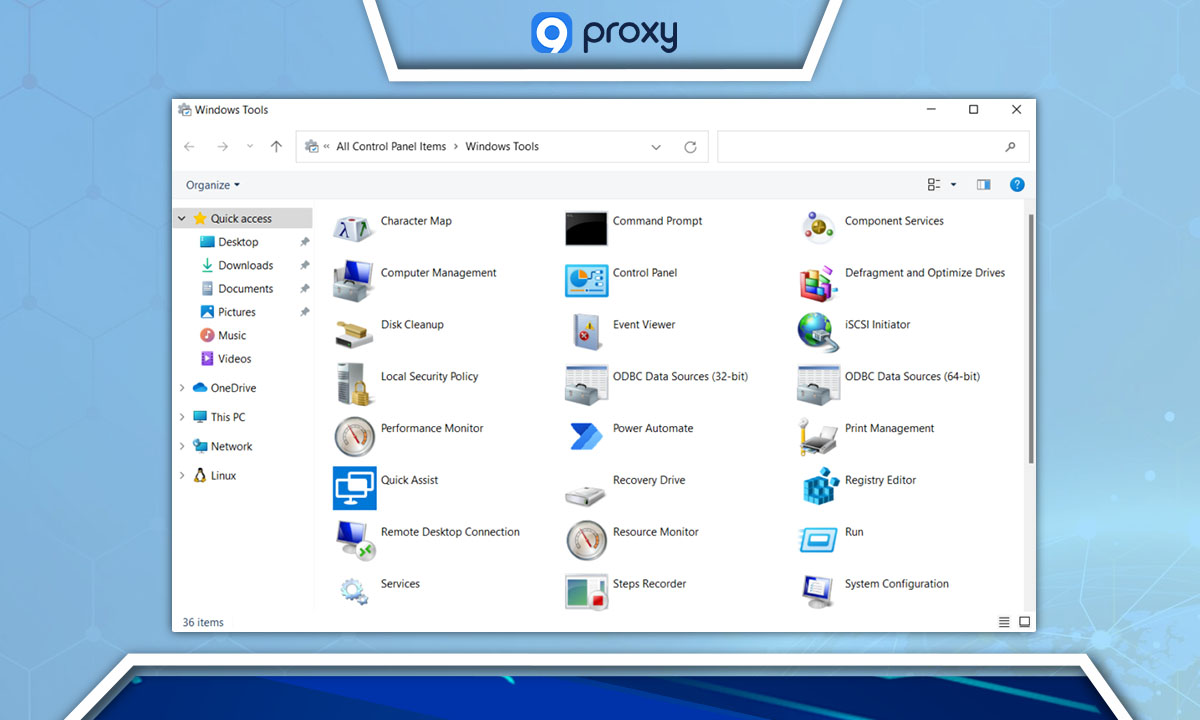Open Disk Cleanup
Screen dimensions: 1200x720
(413, 324)
